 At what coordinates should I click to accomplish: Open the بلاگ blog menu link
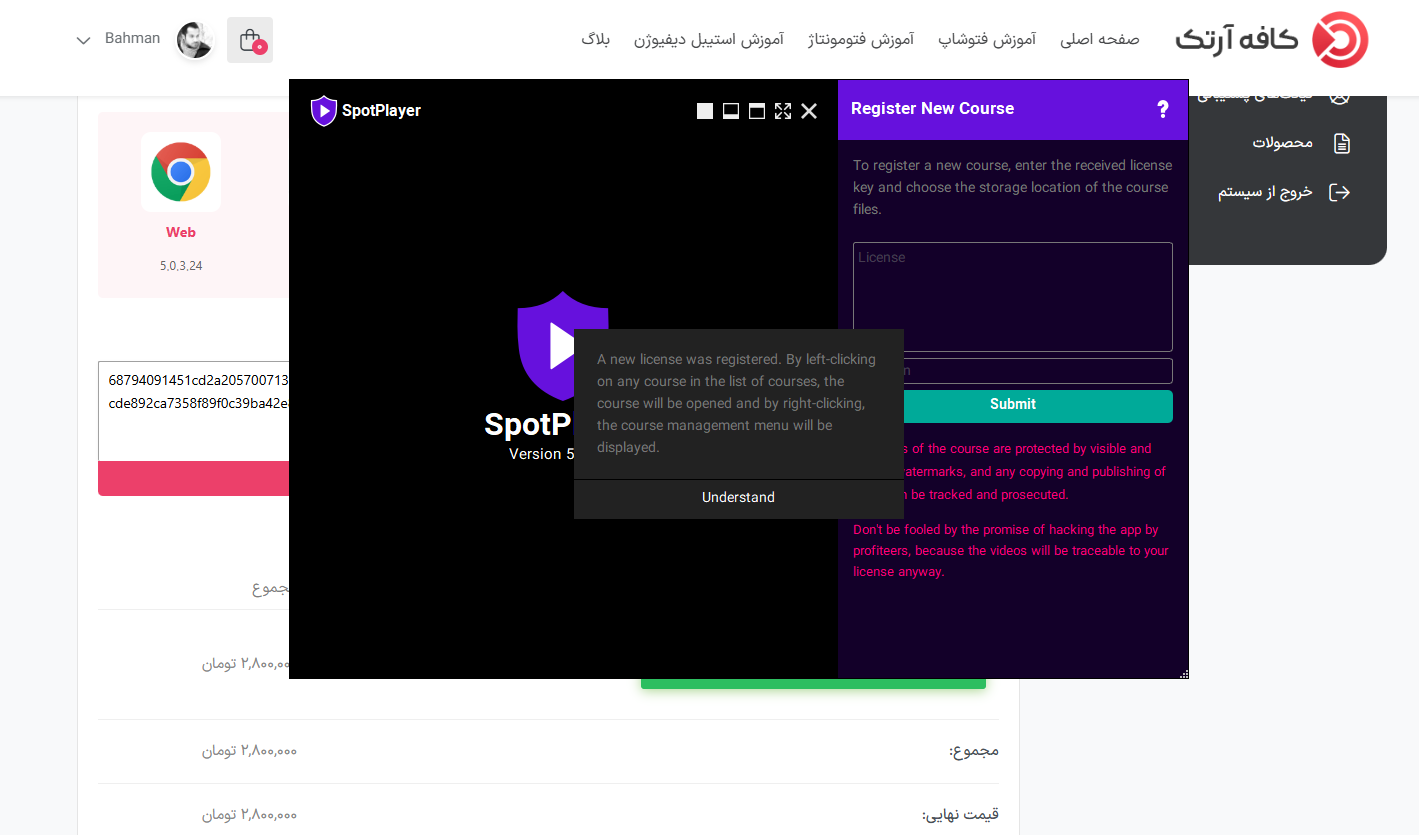595,40
